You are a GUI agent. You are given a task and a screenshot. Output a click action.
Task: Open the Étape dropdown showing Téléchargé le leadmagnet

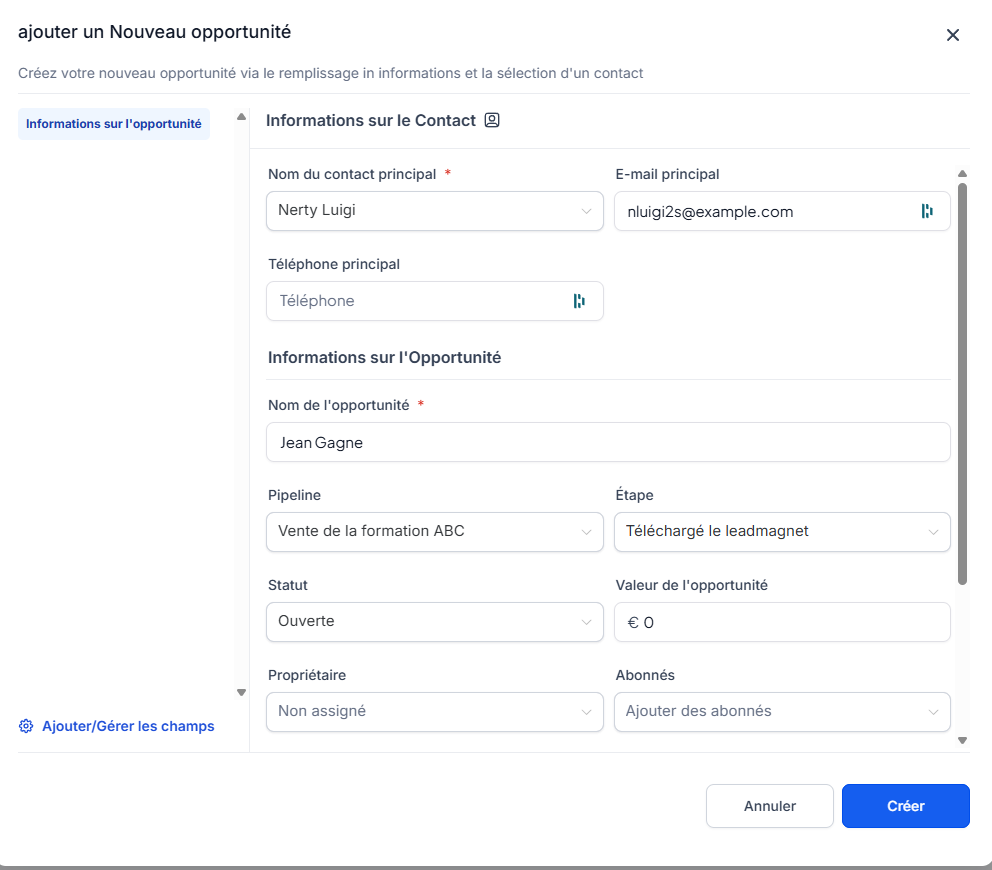click(782, 531)
